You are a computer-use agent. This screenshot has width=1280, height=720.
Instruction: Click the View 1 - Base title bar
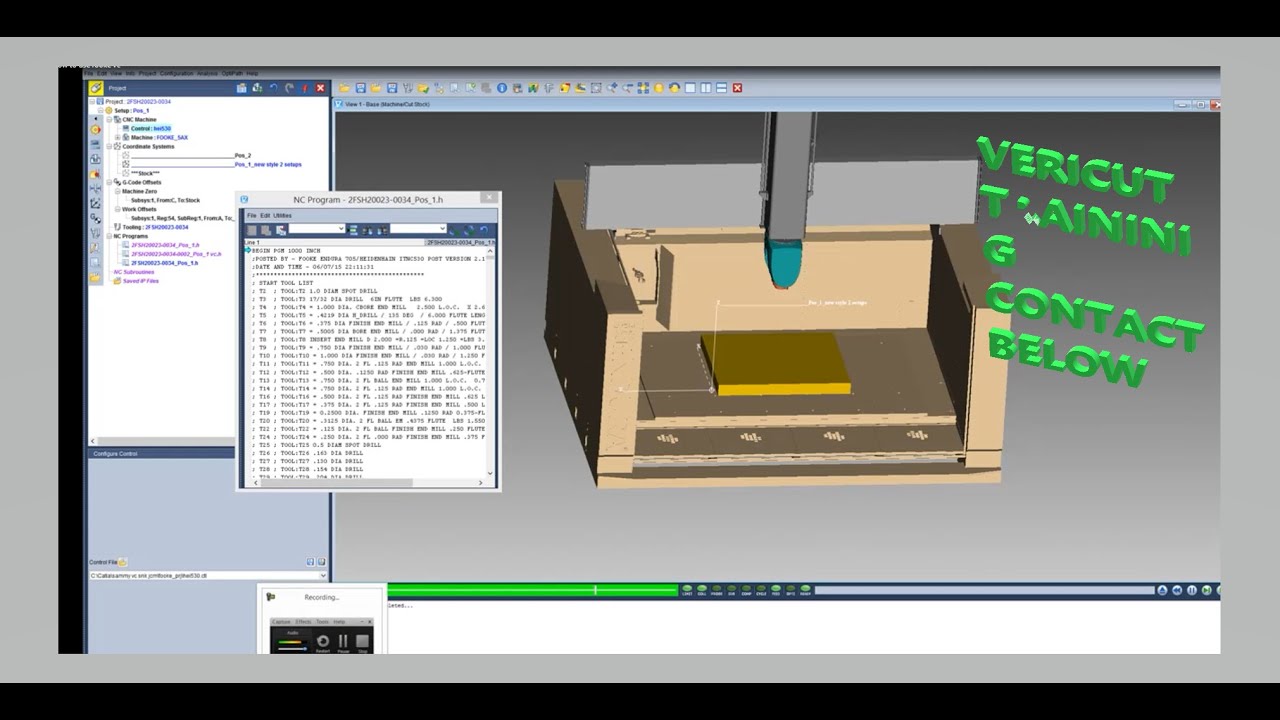click(776, 104)
